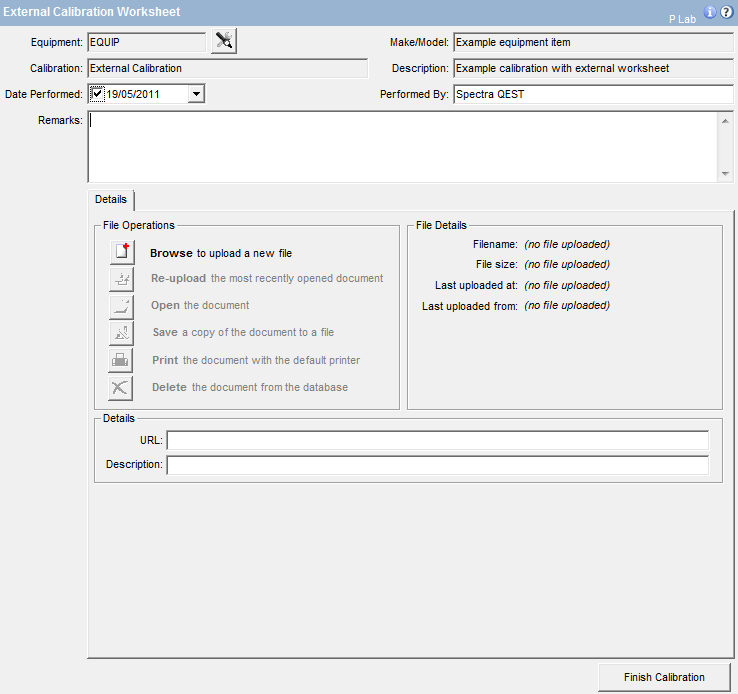
Task: Click the Description field under Details
Action: click(x=437, y=465)
